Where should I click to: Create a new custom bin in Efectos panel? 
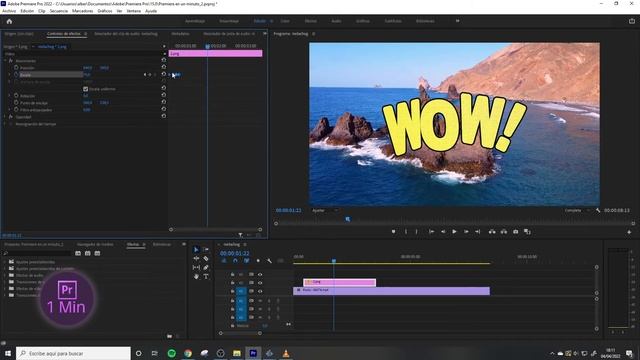pos(170,336)
